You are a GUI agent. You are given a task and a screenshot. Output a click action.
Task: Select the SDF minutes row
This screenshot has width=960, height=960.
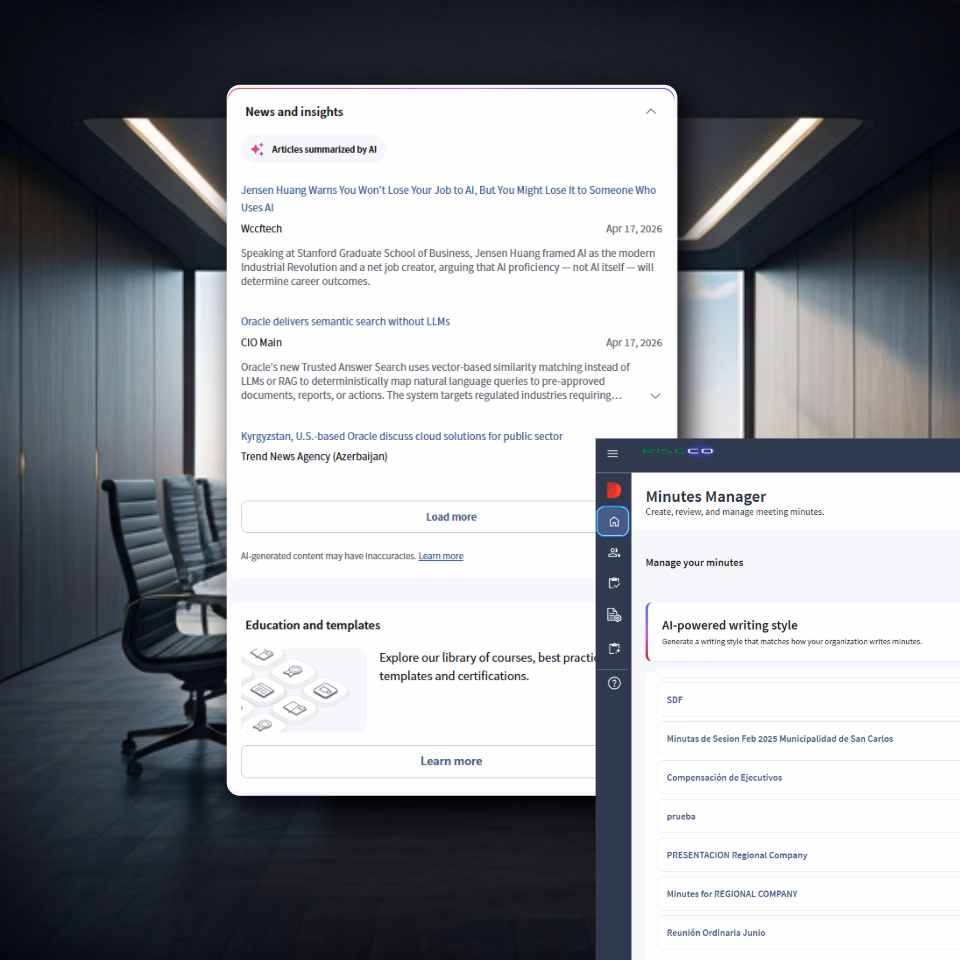click(809, 700)
